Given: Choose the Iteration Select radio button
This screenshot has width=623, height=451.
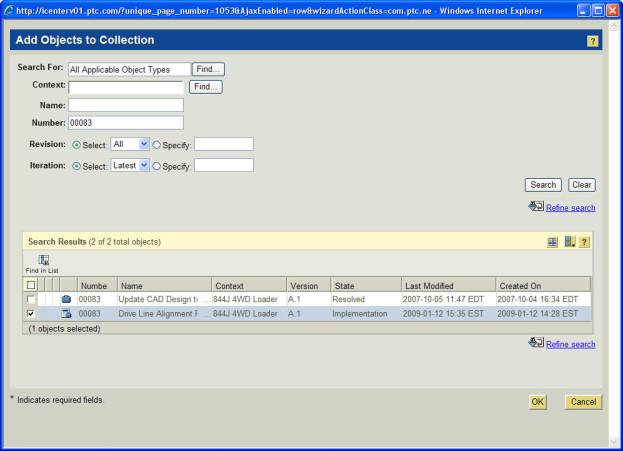Looking at the screenshot, I should (77, 166).
